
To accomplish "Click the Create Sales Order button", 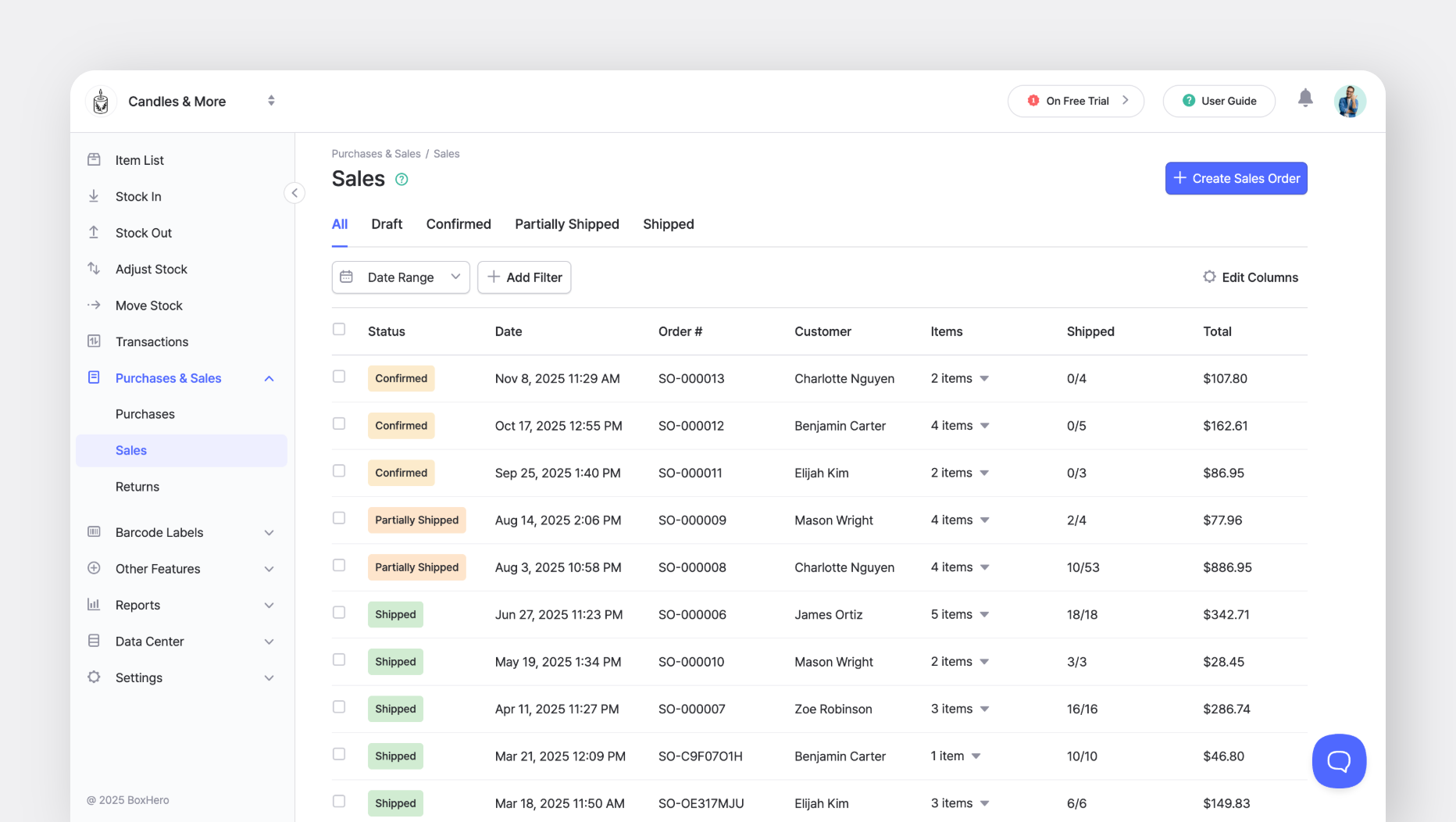I will pyautogui.click(x=1235, y=178).
